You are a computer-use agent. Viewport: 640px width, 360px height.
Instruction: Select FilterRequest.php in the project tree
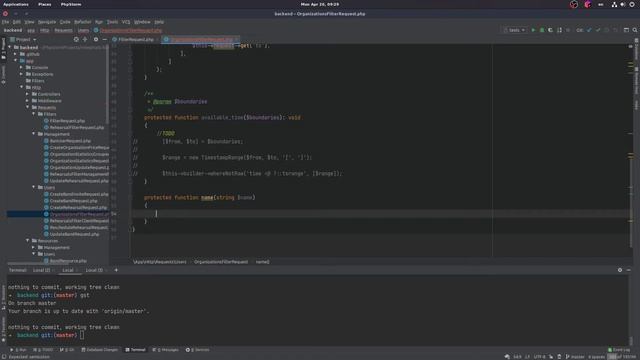tap(67, 121)
